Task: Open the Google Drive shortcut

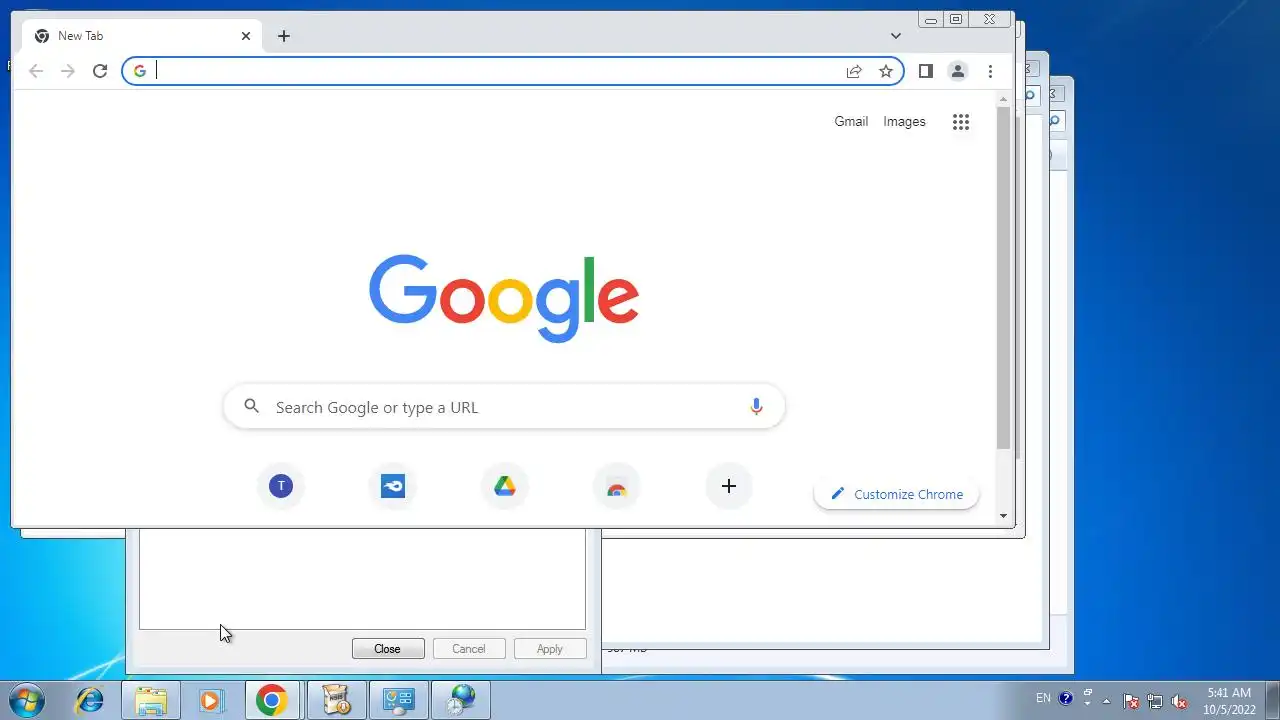Action: [505, 486]
